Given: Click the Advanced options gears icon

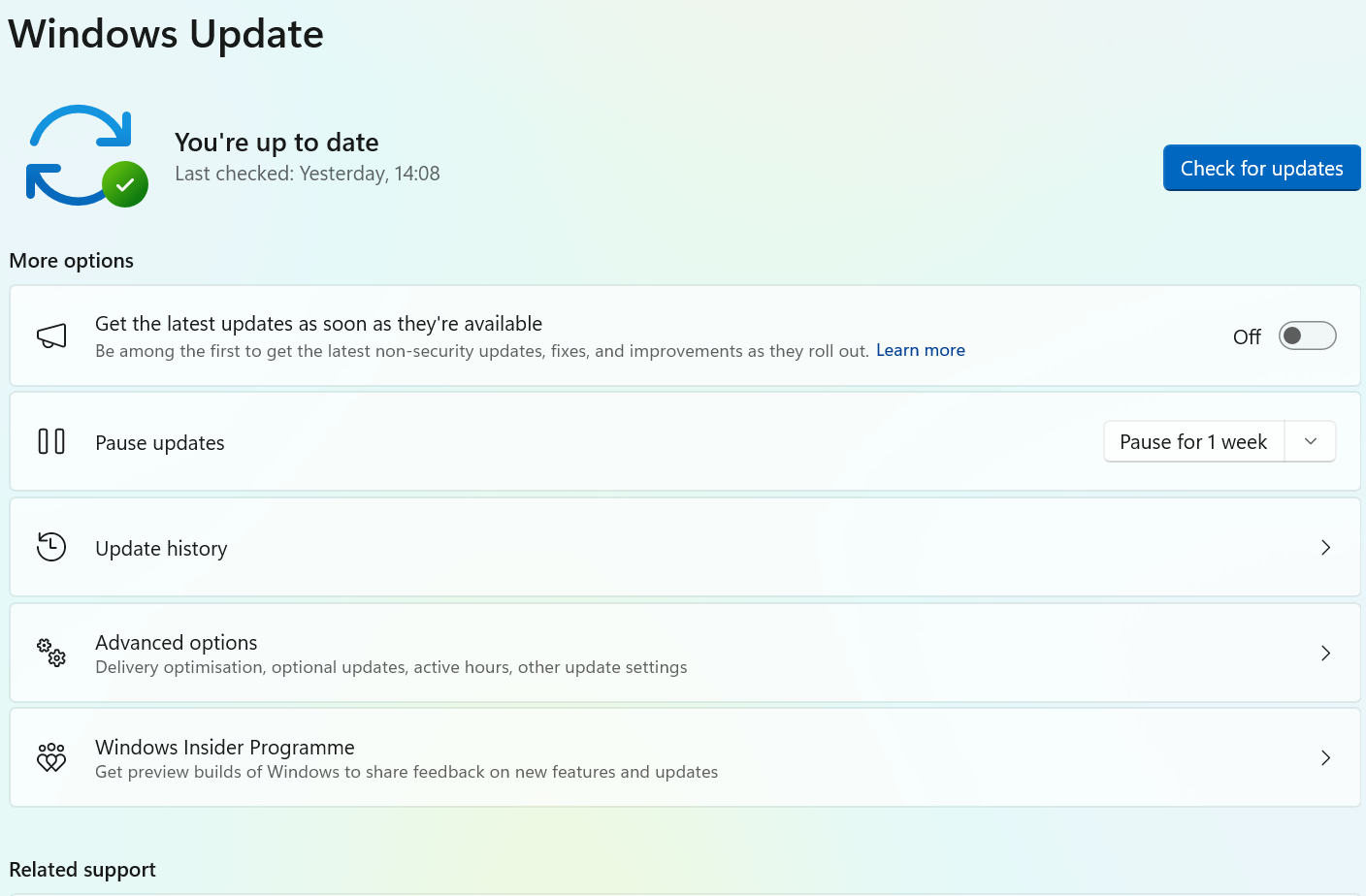Looking at the screenshot, I should pos(51,653).
